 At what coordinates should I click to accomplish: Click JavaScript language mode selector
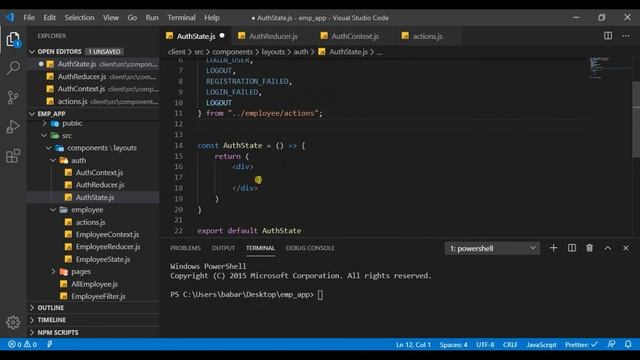(541, 344)
